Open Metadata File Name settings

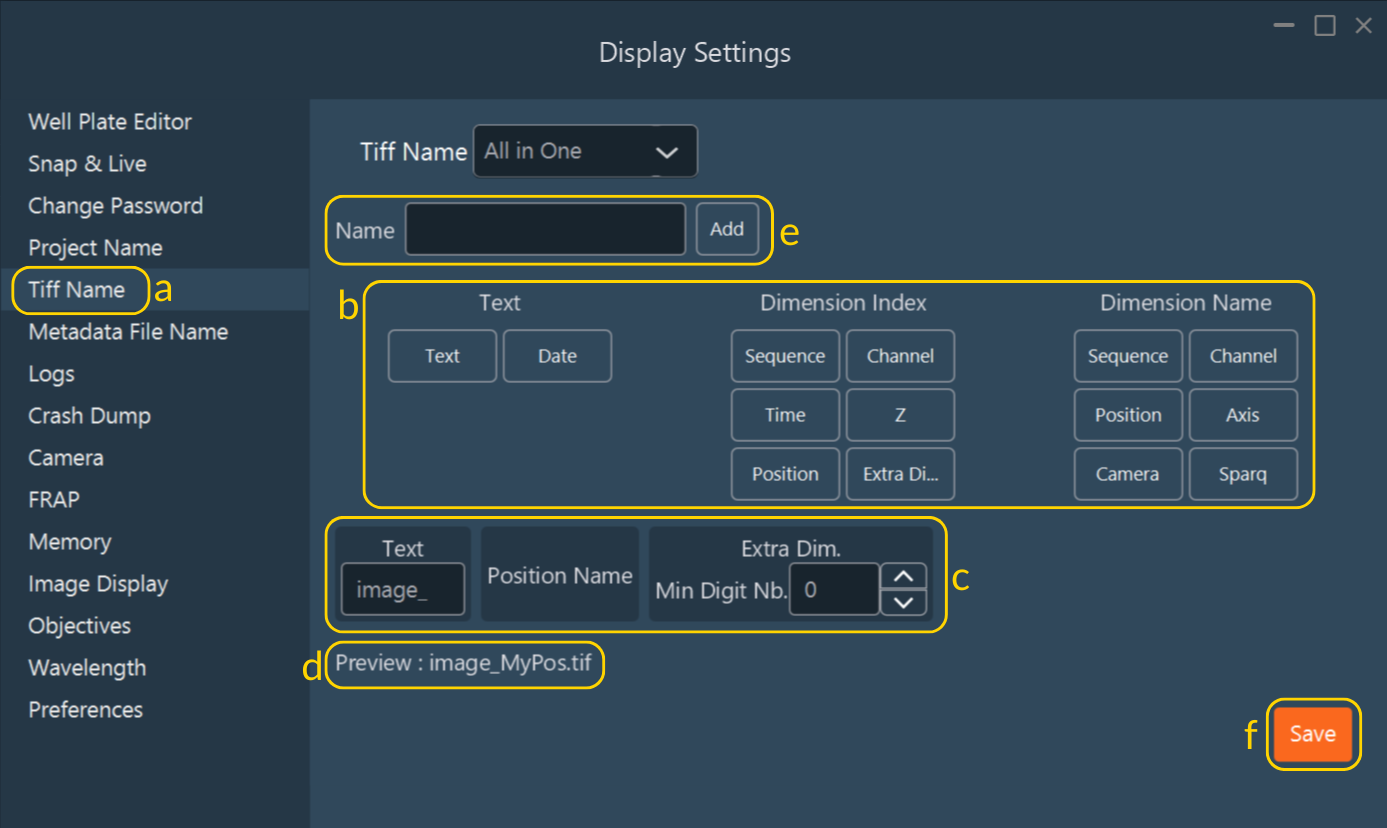[x=128, y=332]
